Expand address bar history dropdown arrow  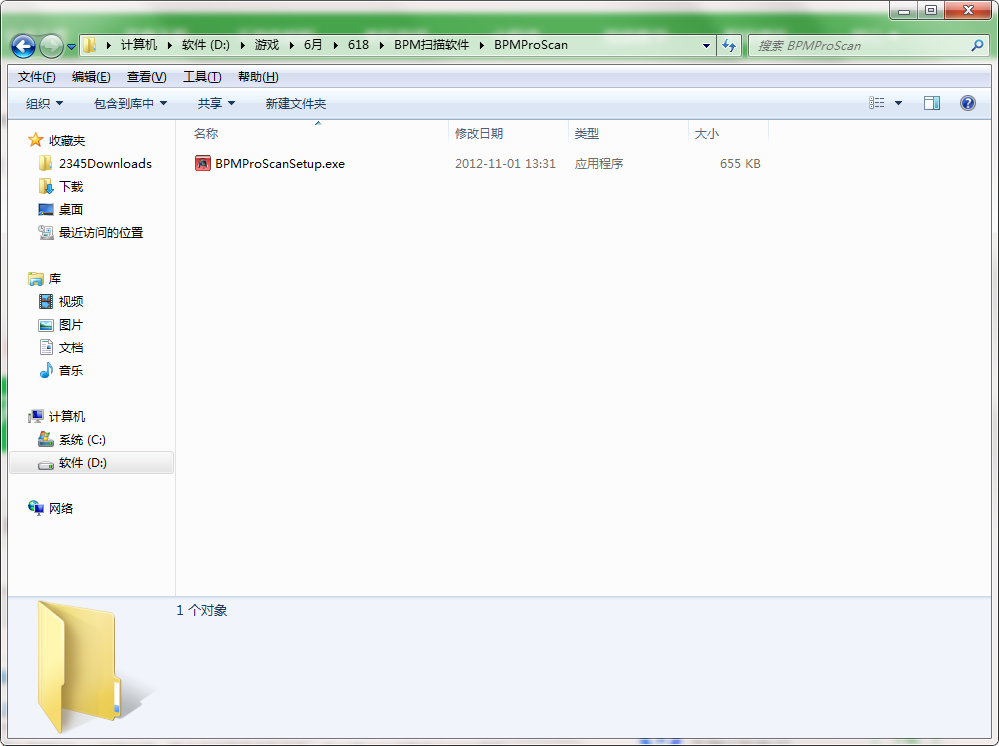coord(706,45)
